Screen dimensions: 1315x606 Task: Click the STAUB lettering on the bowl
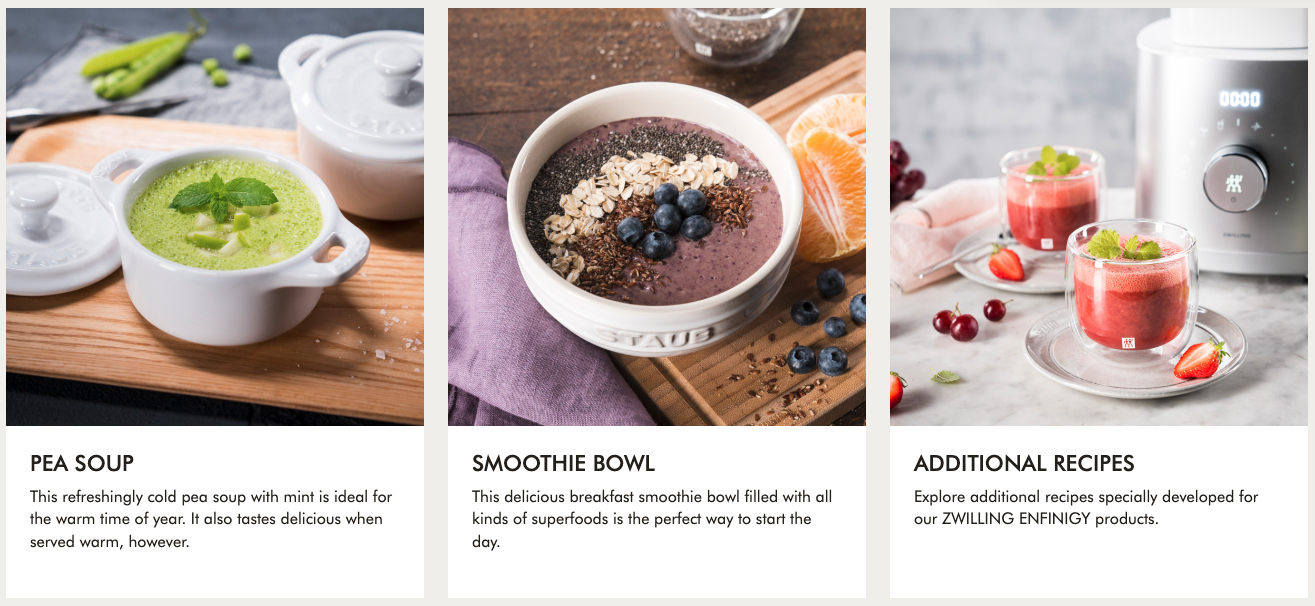(x=654, y=336)
